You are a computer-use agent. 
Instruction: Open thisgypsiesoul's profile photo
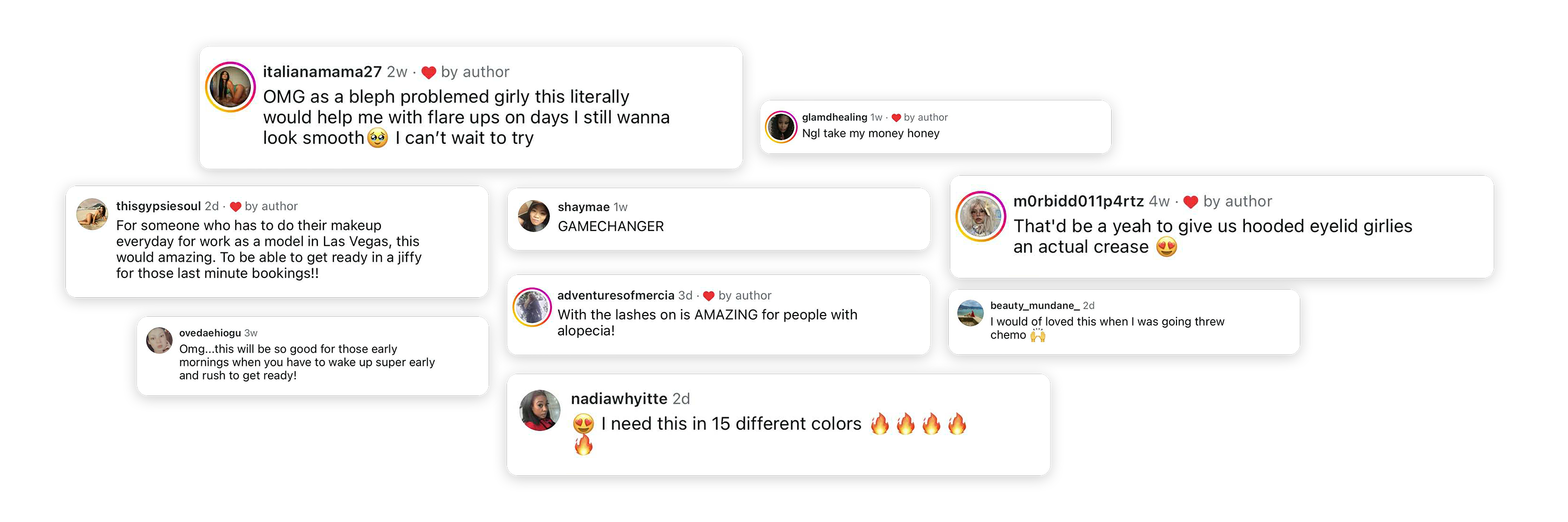(92, 214)
